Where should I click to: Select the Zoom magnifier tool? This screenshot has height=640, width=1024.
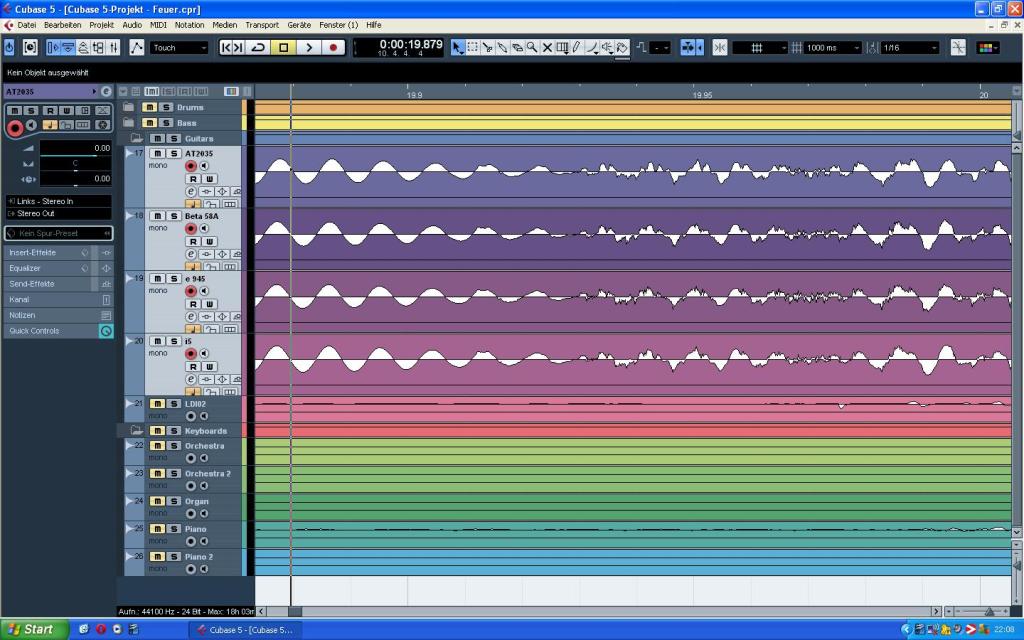(532, 48)
